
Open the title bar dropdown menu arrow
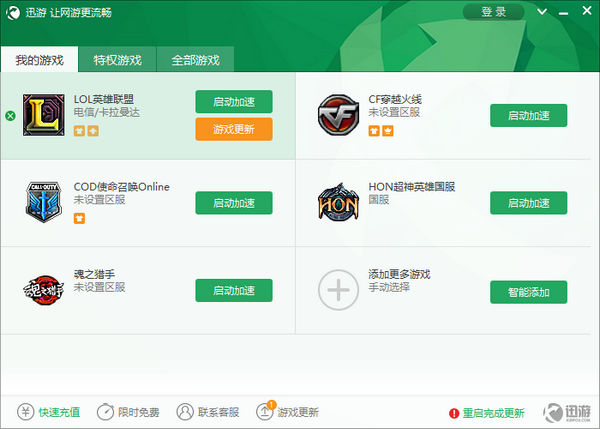tap(542, 12)
